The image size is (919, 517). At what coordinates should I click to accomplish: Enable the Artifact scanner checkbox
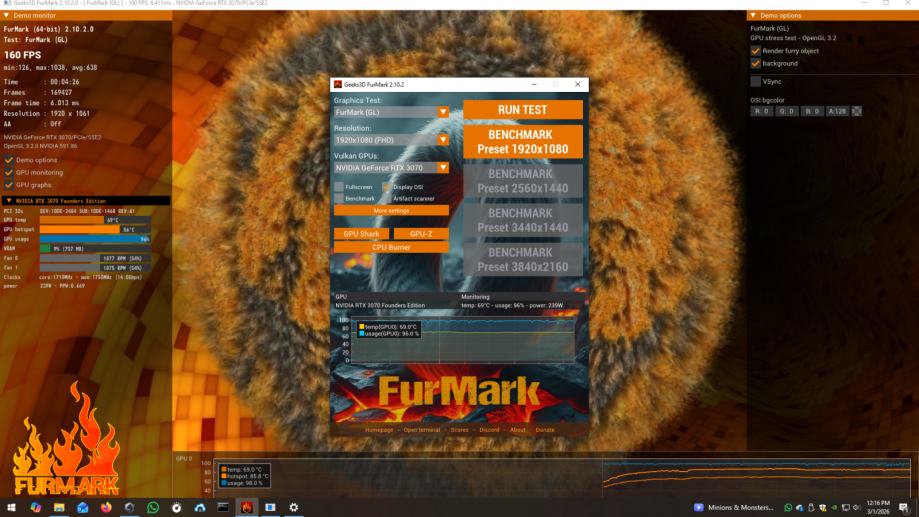(387, 199)
